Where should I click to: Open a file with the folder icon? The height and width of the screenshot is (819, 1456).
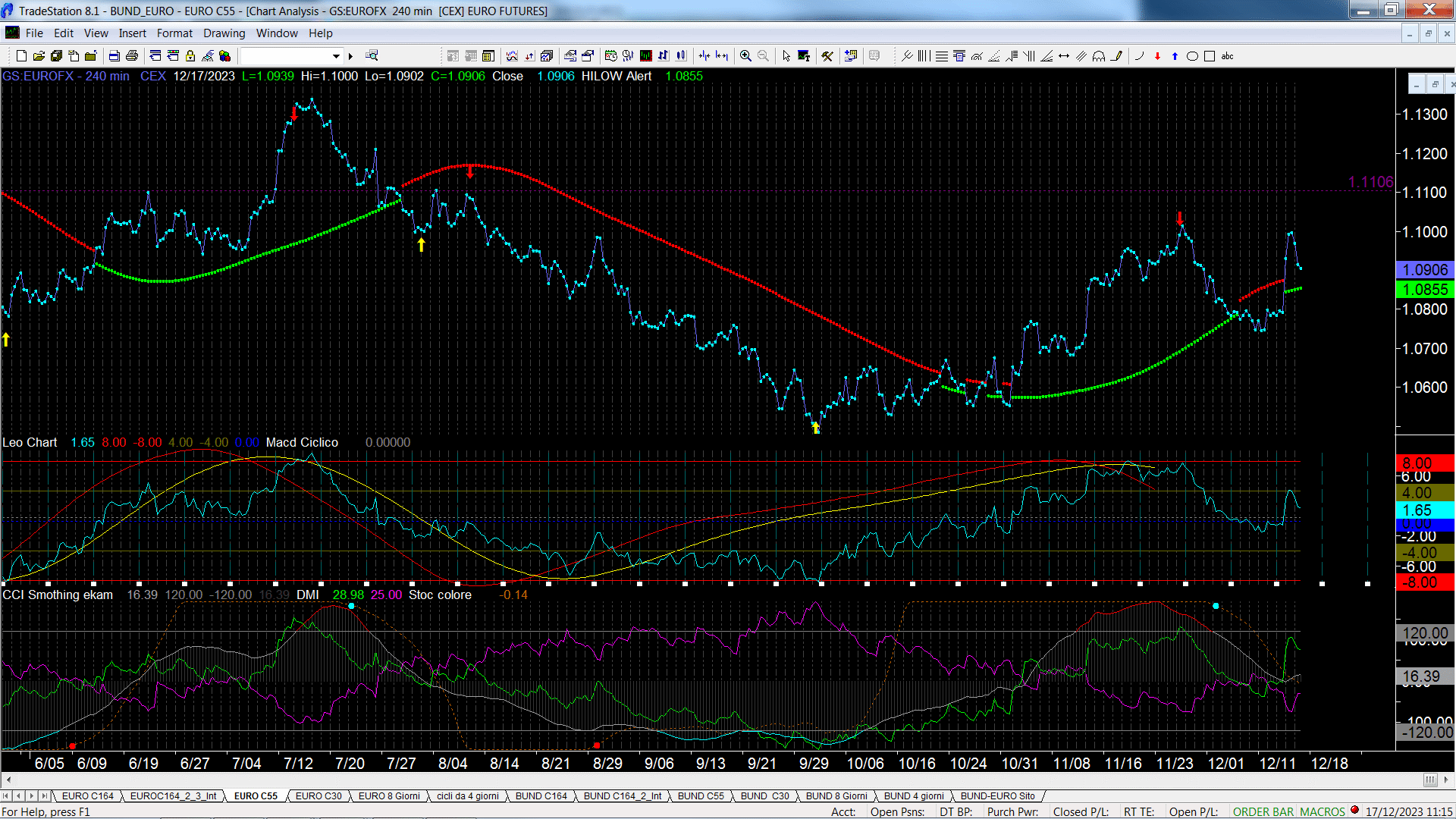tap(39, 56)
